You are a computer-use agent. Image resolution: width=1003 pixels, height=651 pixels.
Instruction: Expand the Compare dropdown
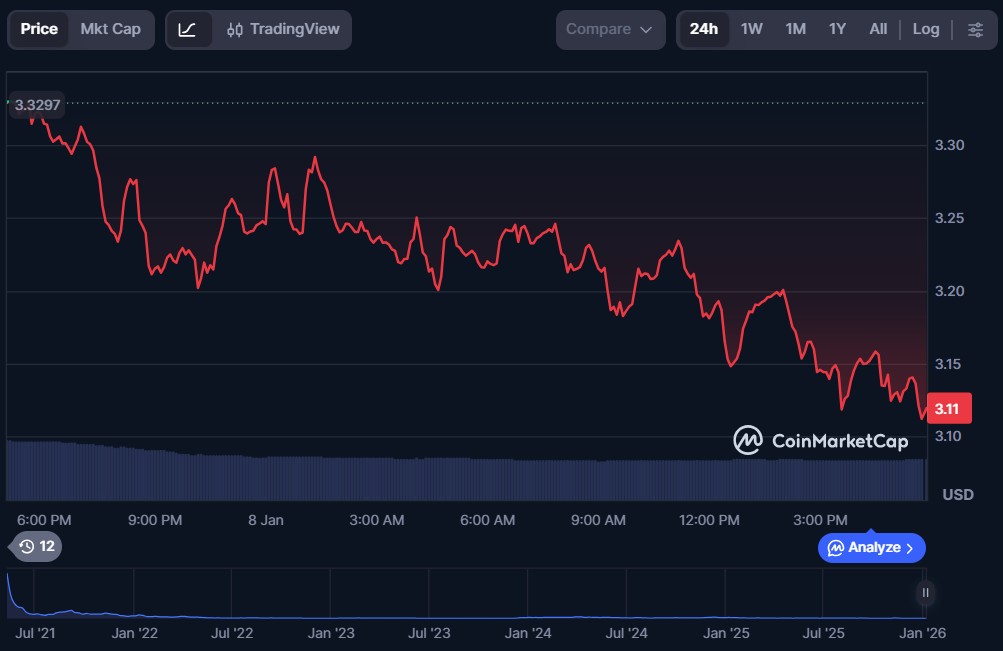[x=610, y=29]
